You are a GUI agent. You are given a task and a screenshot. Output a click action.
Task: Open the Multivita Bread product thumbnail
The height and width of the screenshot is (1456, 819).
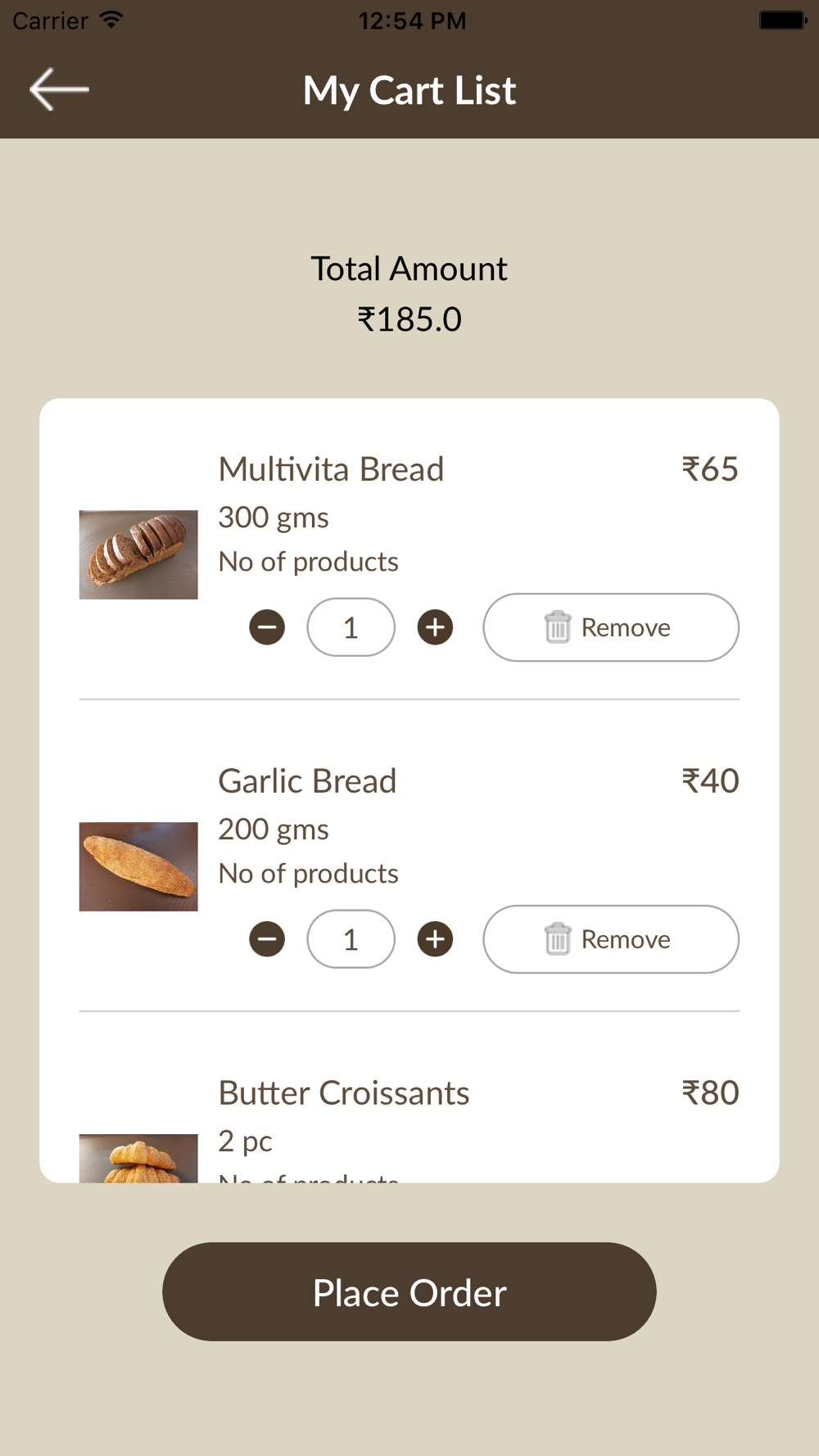point(138,555)
